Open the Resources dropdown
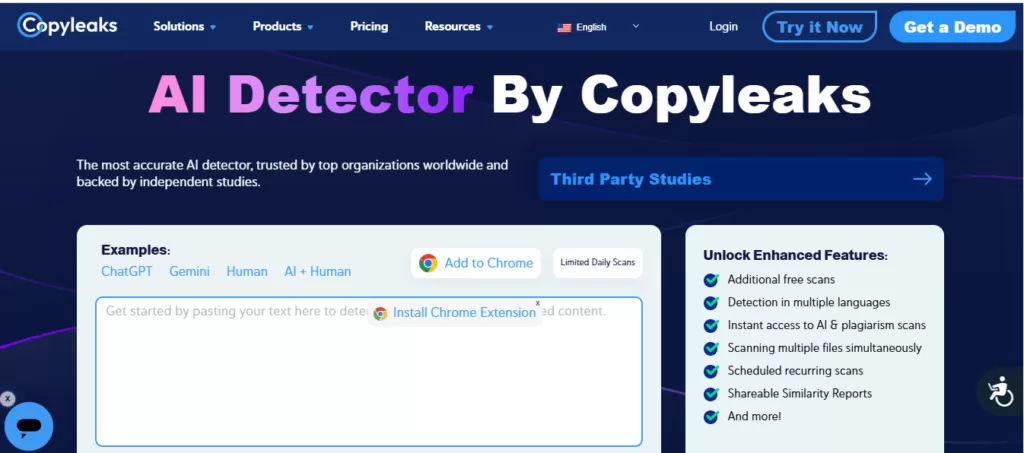This screenshot has height=453, width=1024. click(x=458, y=27)
